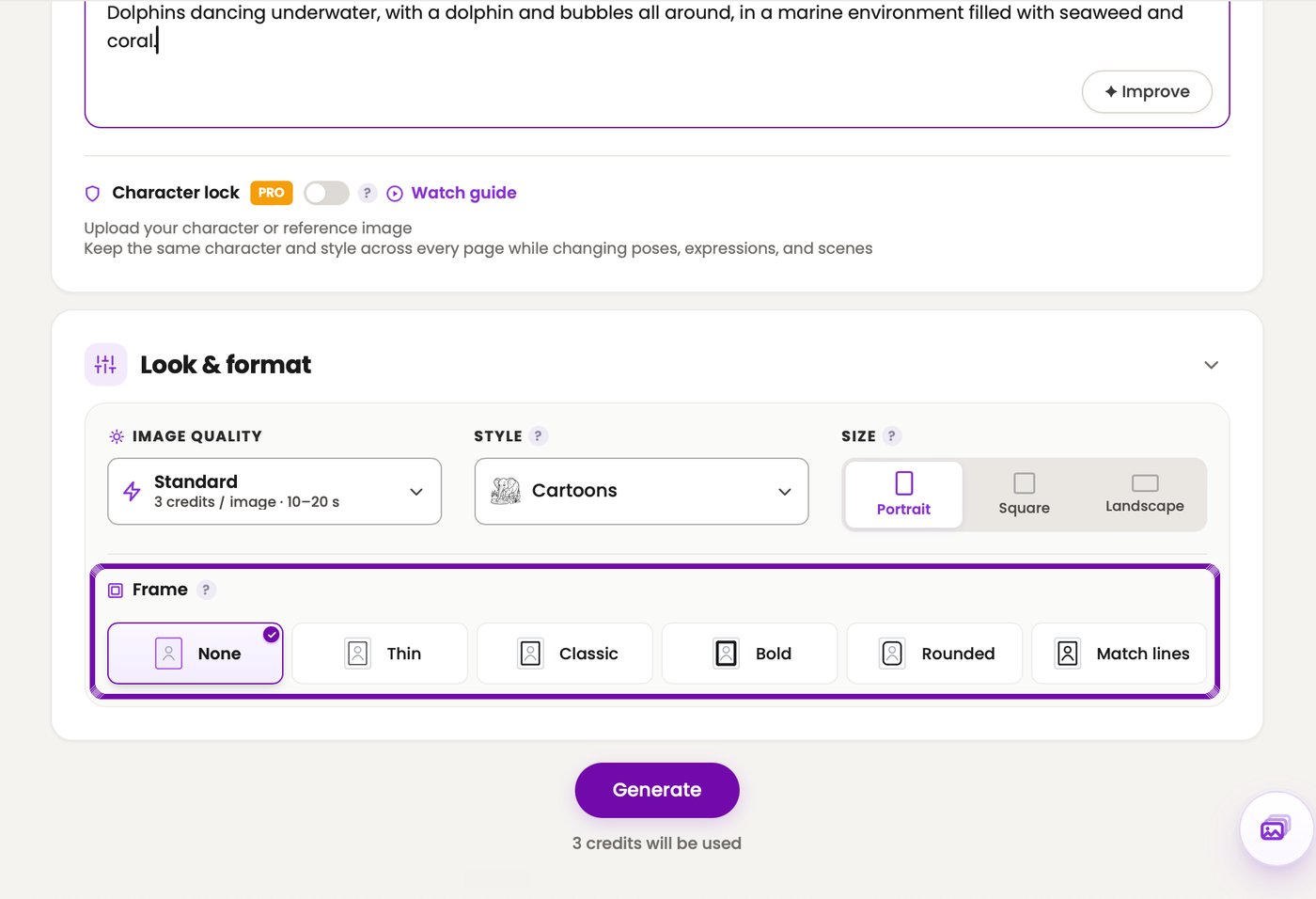The image size is (1316, 899).
Task: Click the Improve prompt button
Action: (x=1147, y=91)
